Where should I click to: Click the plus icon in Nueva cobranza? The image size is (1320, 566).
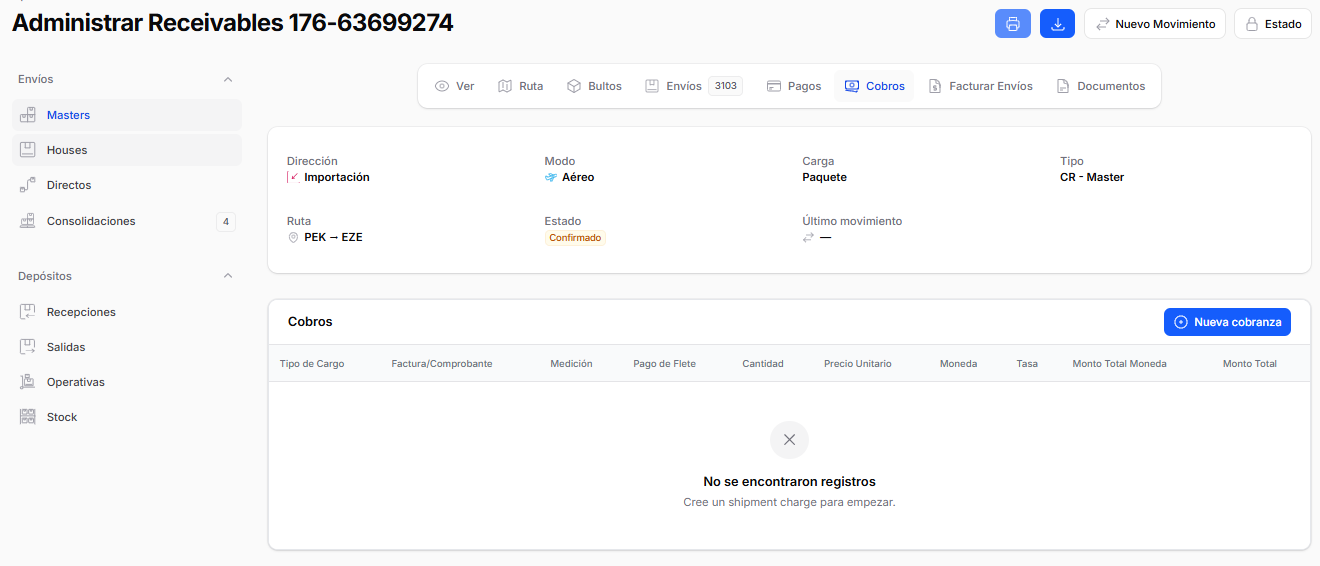click(1181, 322)
